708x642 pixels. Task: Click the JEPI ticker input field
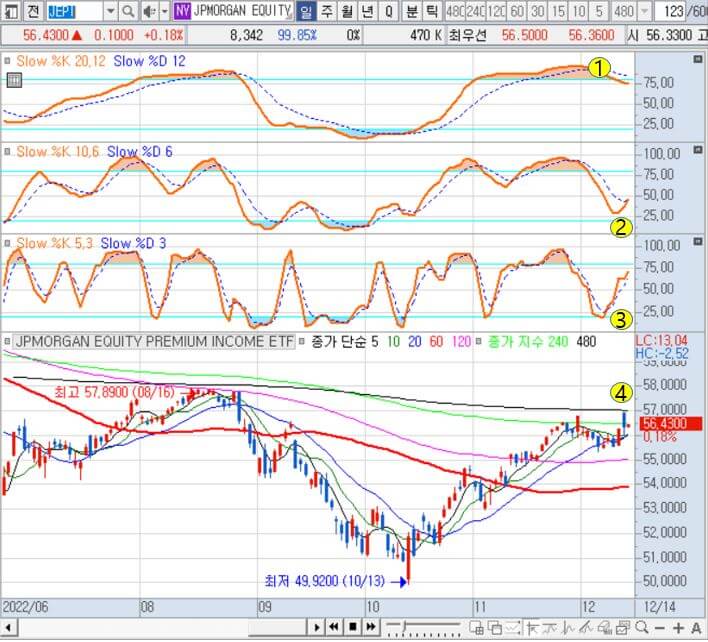pos(75,11)
